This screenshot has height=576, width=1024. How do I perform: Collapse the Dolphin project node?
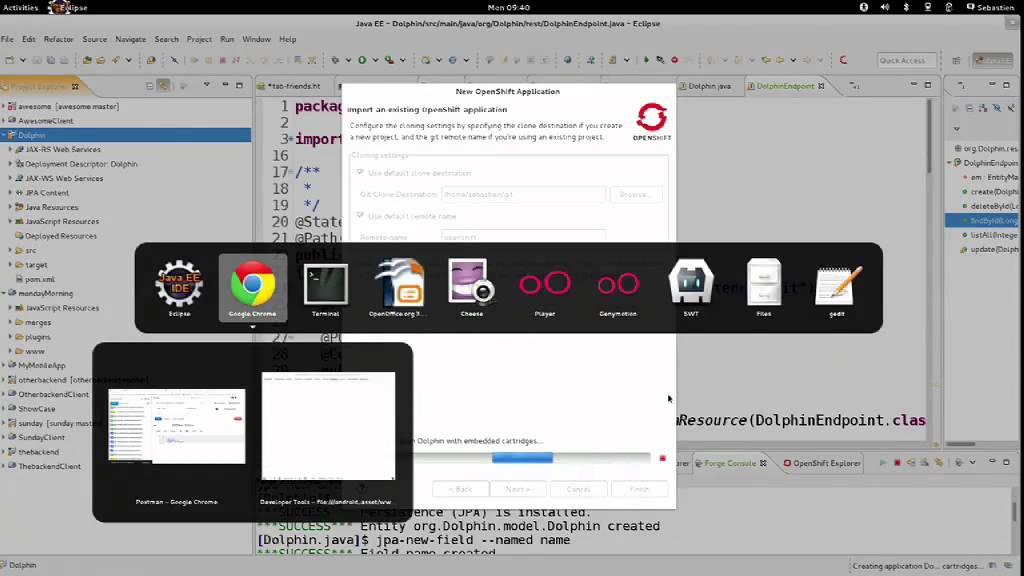tap(3, 135)
